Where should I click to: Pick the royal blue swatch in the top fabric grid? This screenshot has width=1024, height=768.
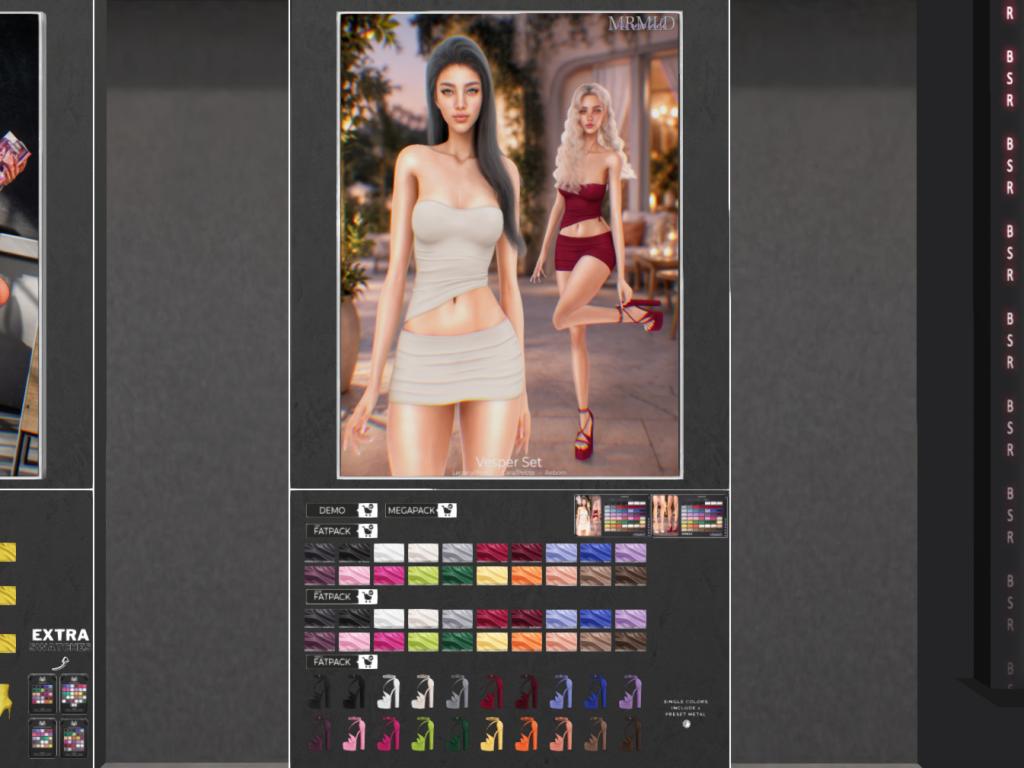pyautogui.click(x=596, y=553)
